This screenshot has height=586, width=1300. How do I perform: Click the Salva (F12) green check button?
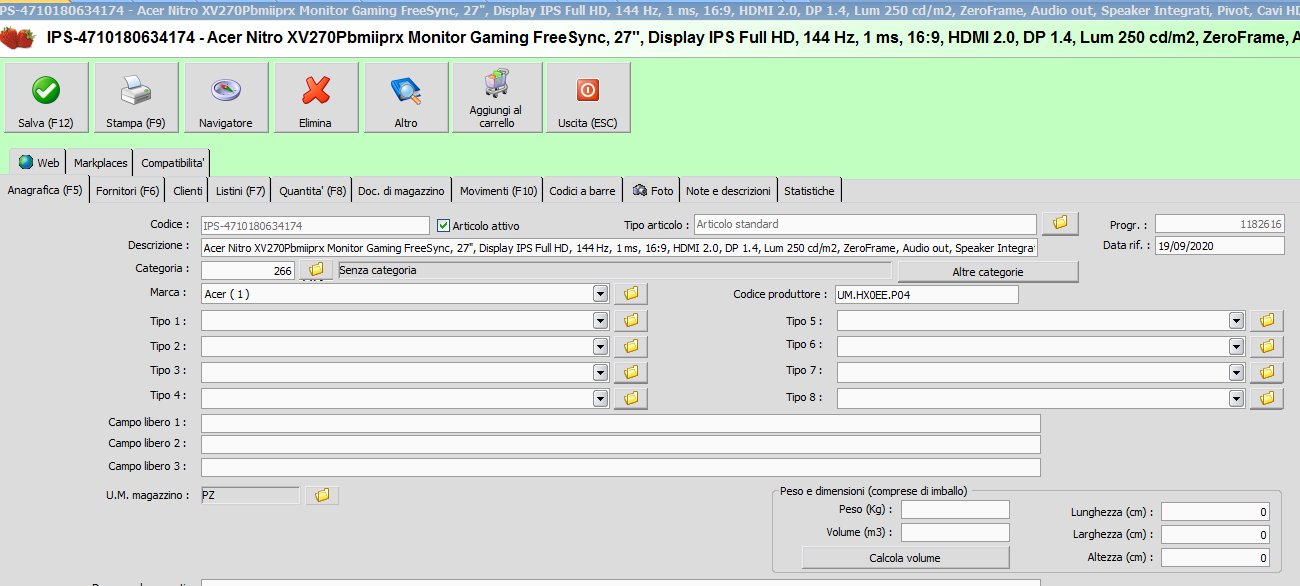tap(45, 97)
